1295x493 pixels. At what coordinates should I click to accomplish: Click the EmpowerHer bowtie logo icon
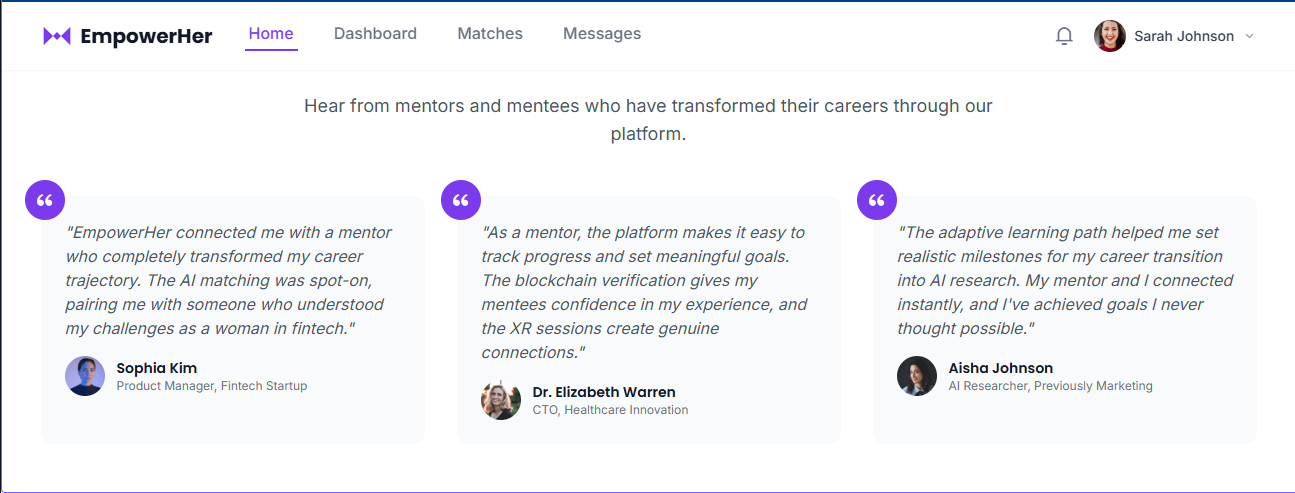click(57, 36)
